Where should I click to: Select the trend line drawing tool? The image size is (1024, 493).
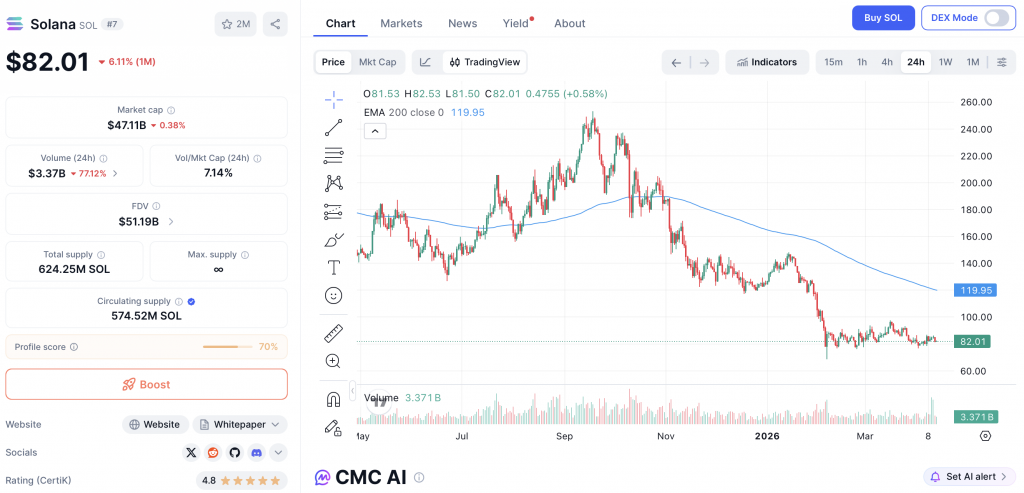(334, 127)
